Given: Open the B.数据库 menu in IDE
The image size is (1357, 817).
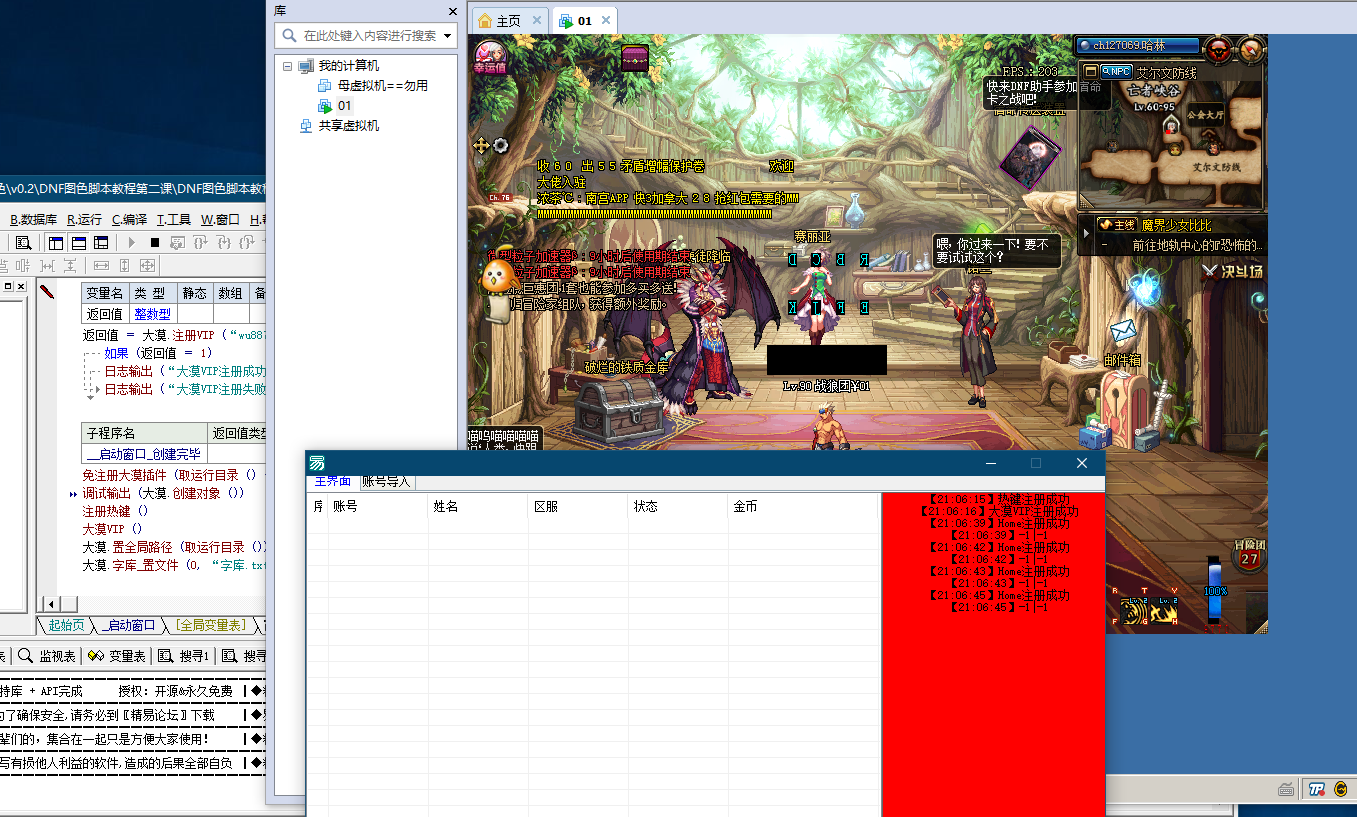Looking at the screenshot, I should pyautogui.click(x=33, y=220).
